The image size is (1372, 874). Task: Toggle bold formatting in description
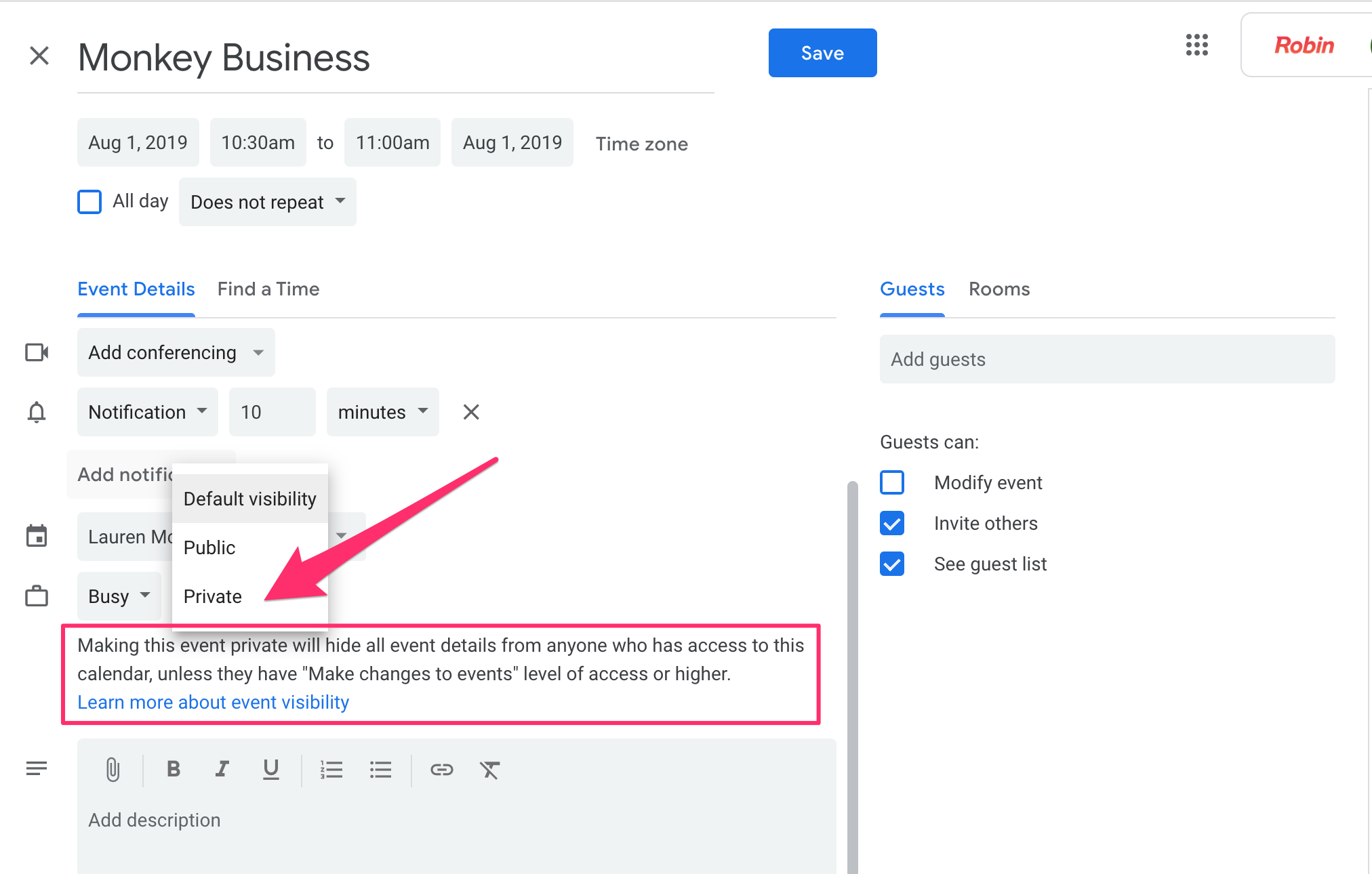pyautogui.click(x=174, y=768)
